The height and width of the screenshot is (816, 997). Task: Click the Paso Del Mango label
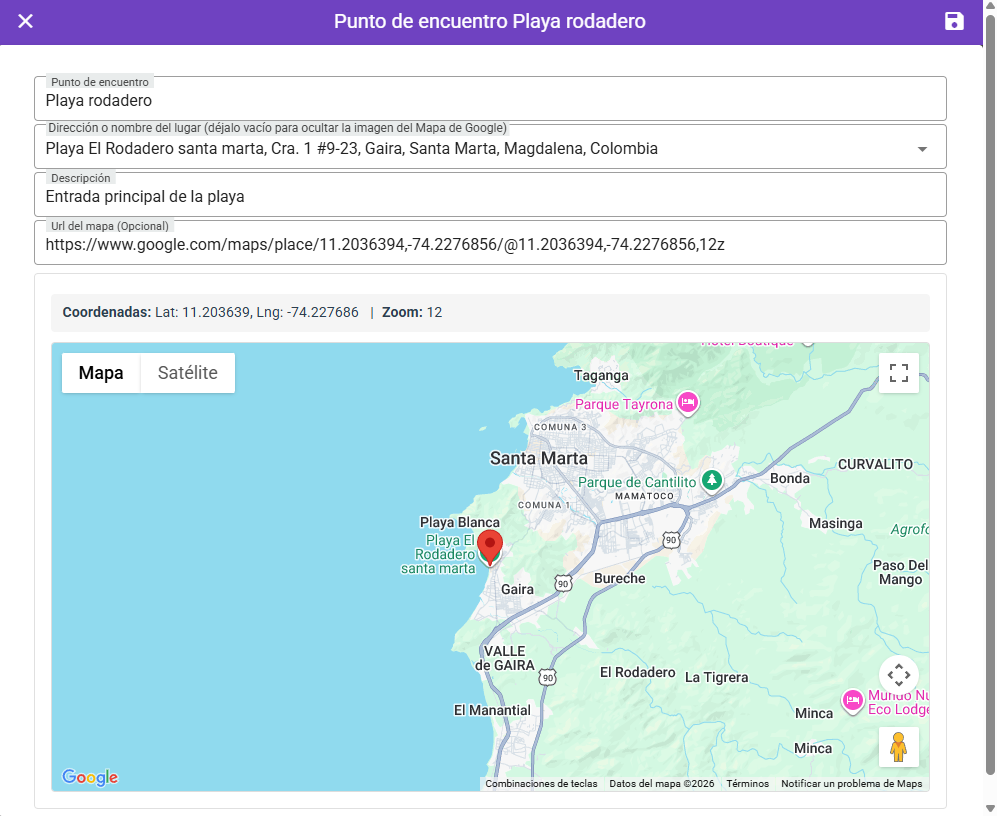(x=900, y=572)
